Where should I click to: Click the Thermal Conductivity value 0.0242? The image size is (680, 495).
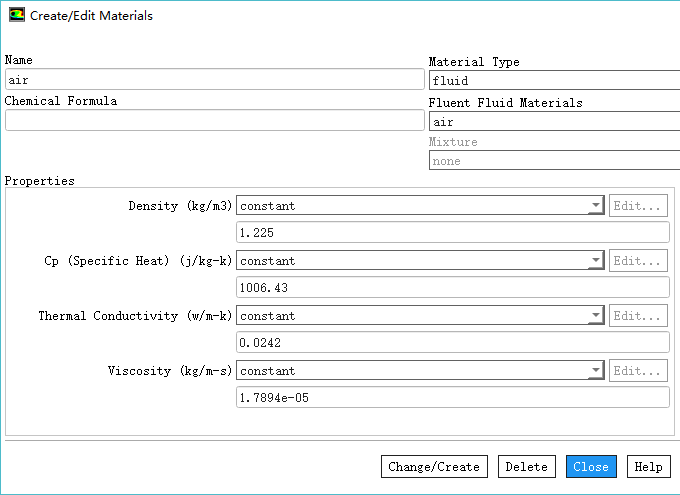[x=452, y=343]
